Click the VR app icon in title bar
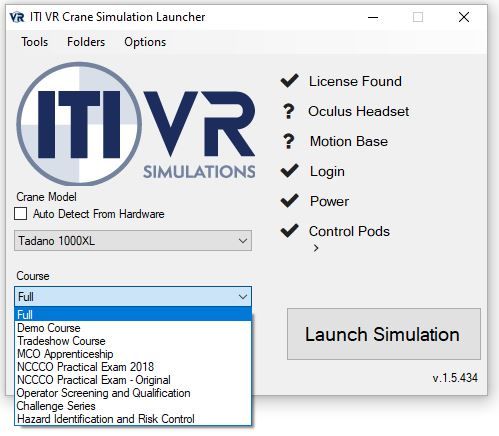499x436 pixels. 17,17
